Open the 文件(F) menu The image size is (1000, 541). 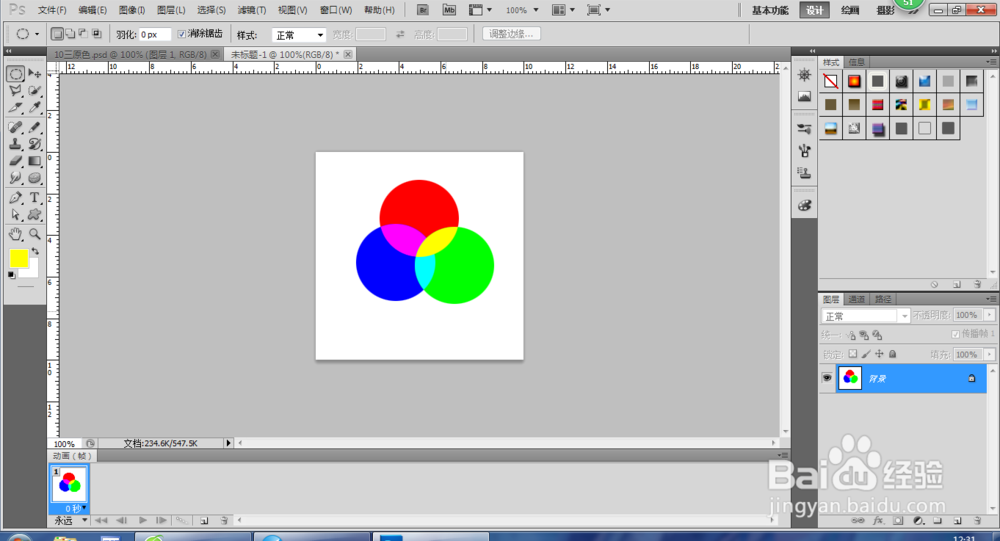tap(52, 10)
